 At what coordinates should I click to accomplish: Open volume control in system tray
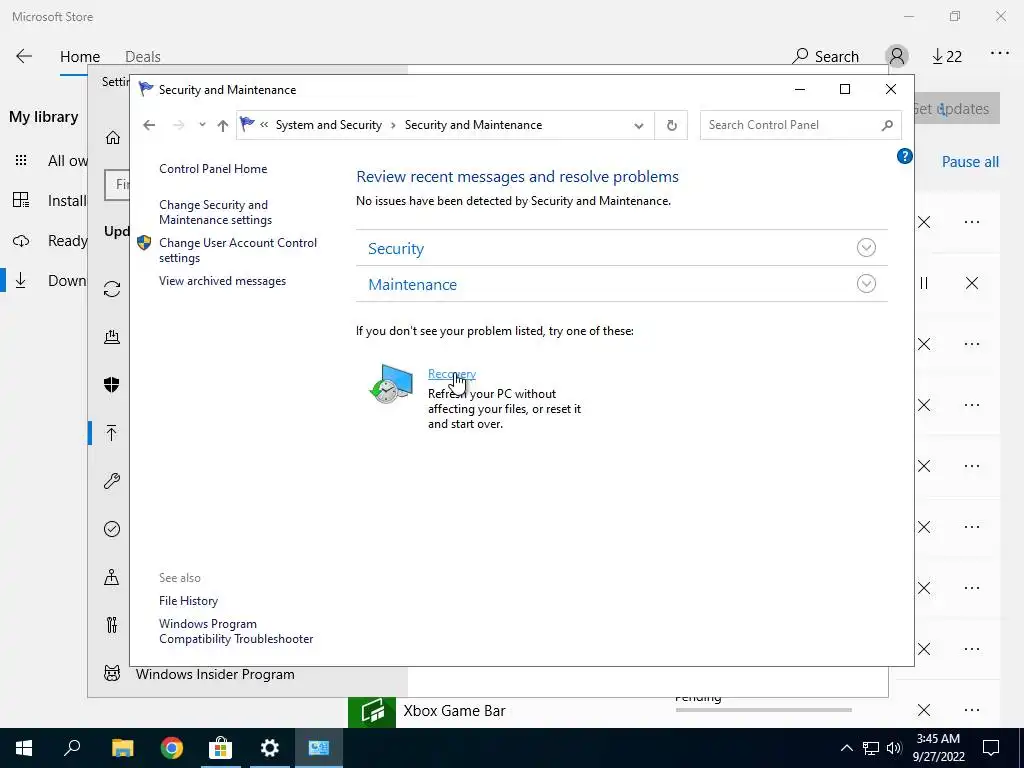tap(894, 748)
